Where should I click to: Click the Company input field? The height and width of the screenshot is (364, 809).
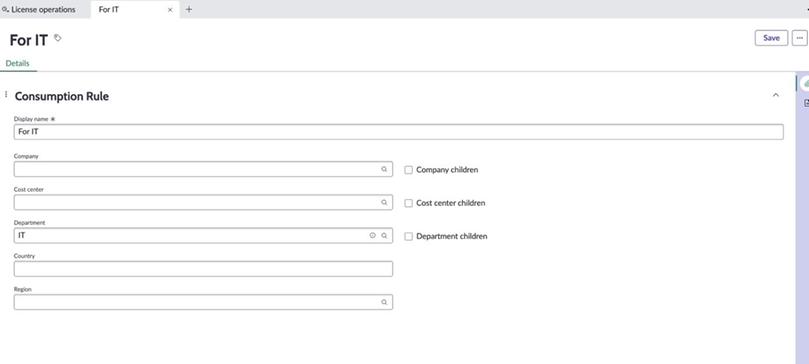click(203, 169)
